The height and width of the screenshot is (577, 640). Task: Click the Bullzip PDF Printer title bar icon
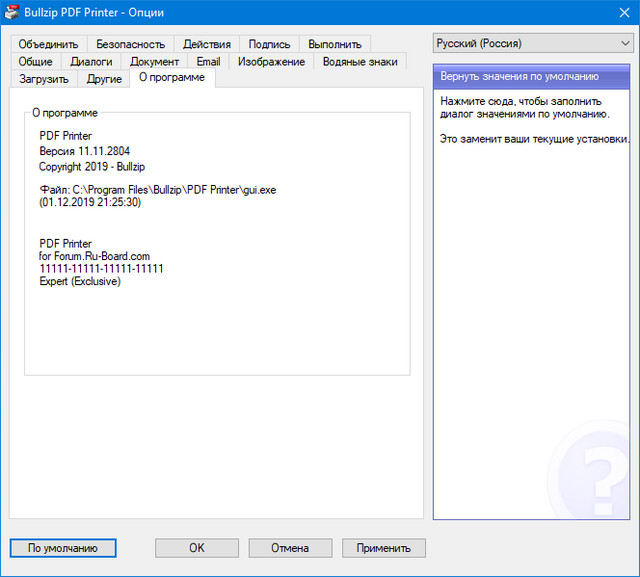tap(14, 12)
